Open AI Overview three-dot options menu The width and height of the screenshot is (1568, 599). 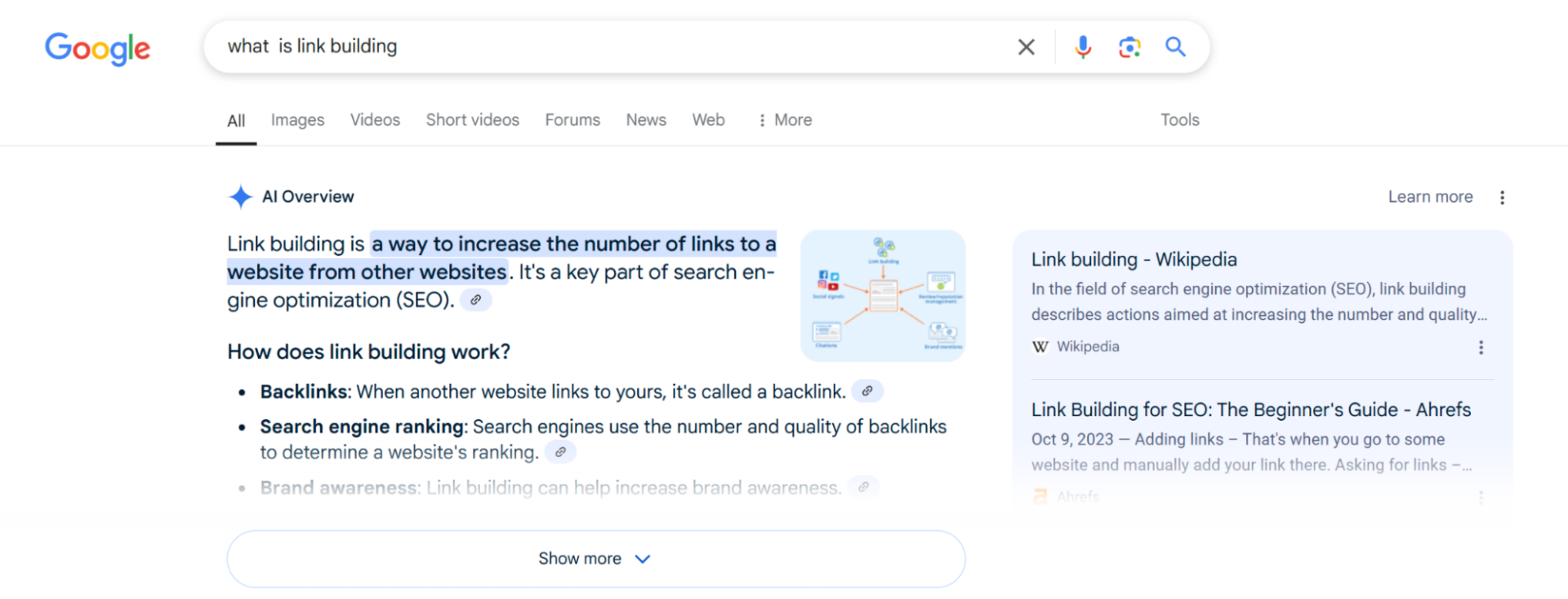click(1502, 197)
